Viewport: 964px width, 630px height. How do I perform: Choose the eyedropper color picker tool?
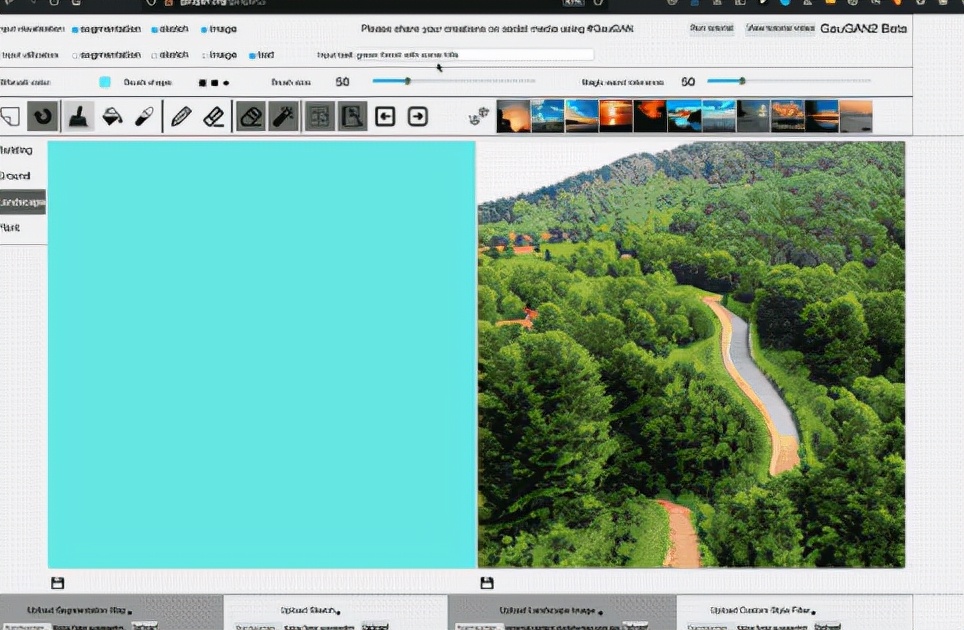pos(144,117)
